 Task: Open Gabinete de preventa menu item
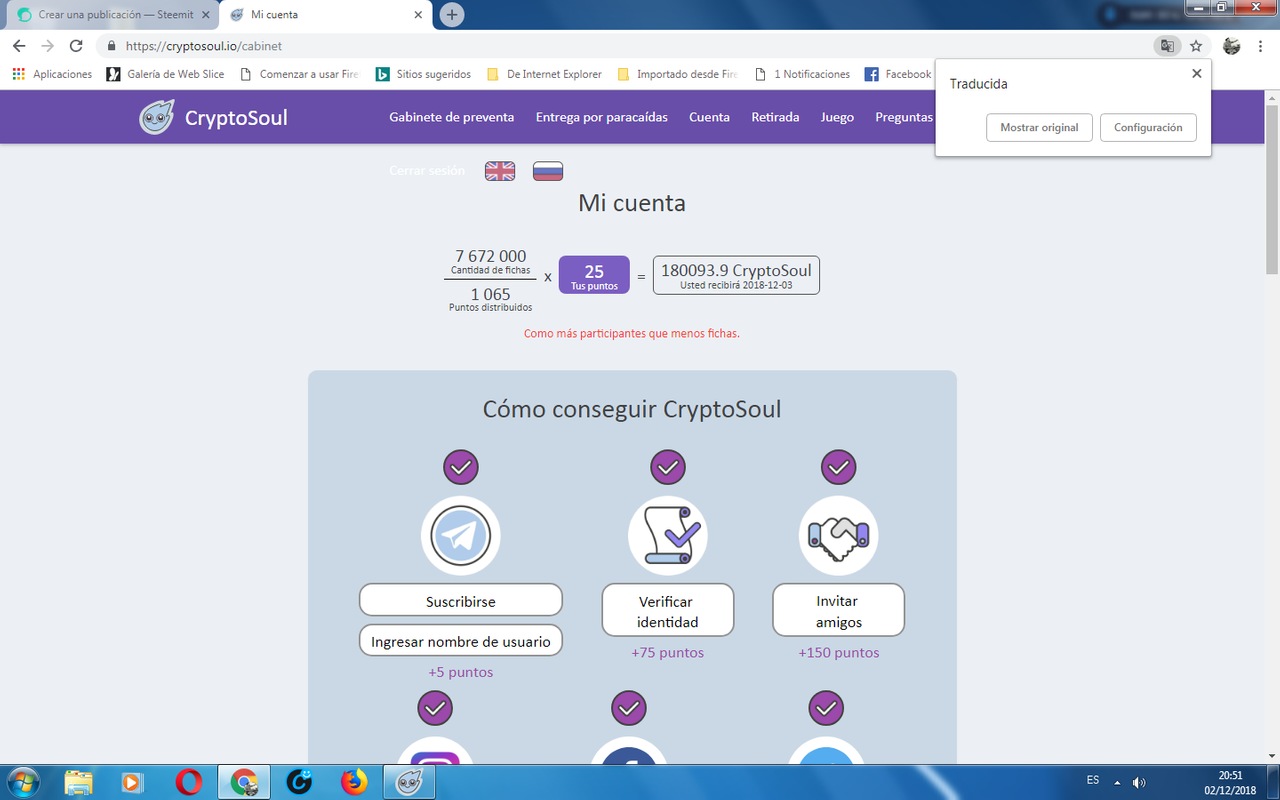click(452, 117)
